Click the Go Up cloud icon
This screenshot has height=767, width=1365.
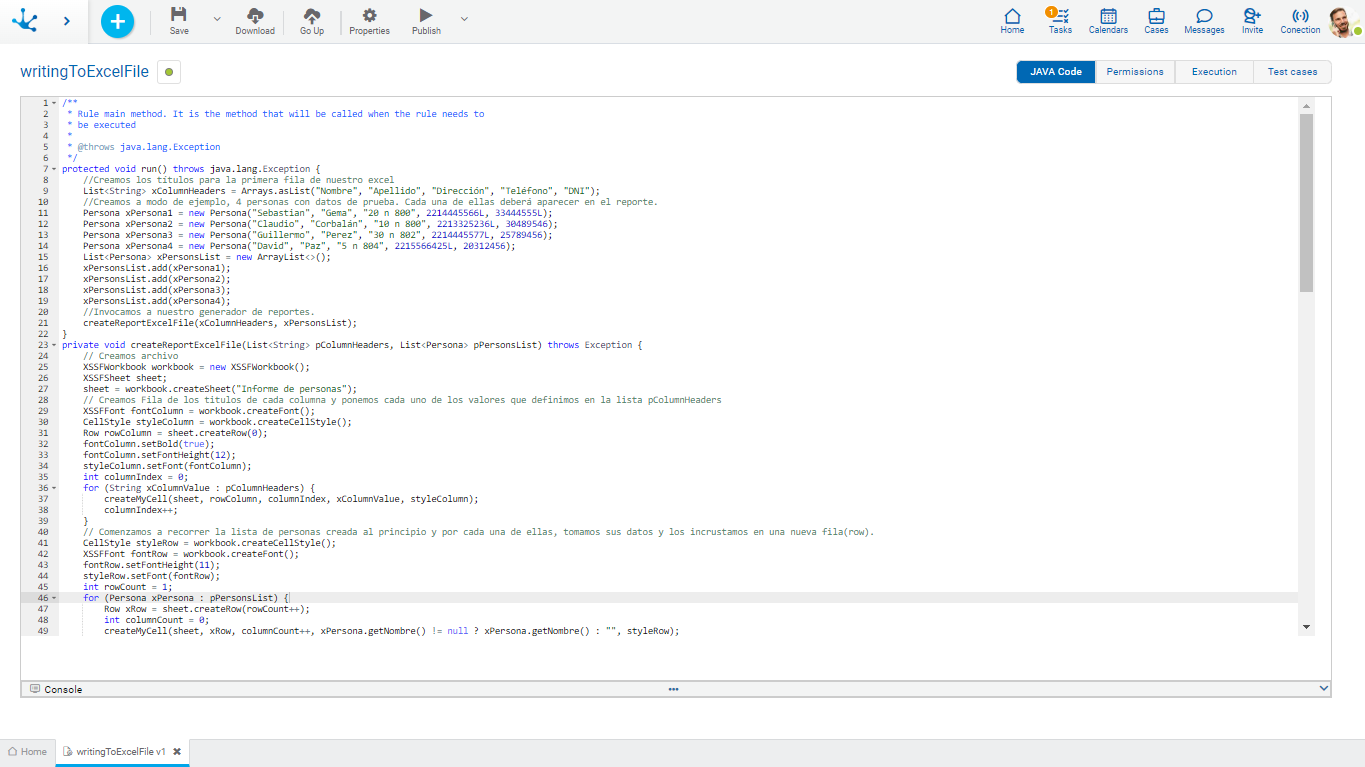[312, 21]
